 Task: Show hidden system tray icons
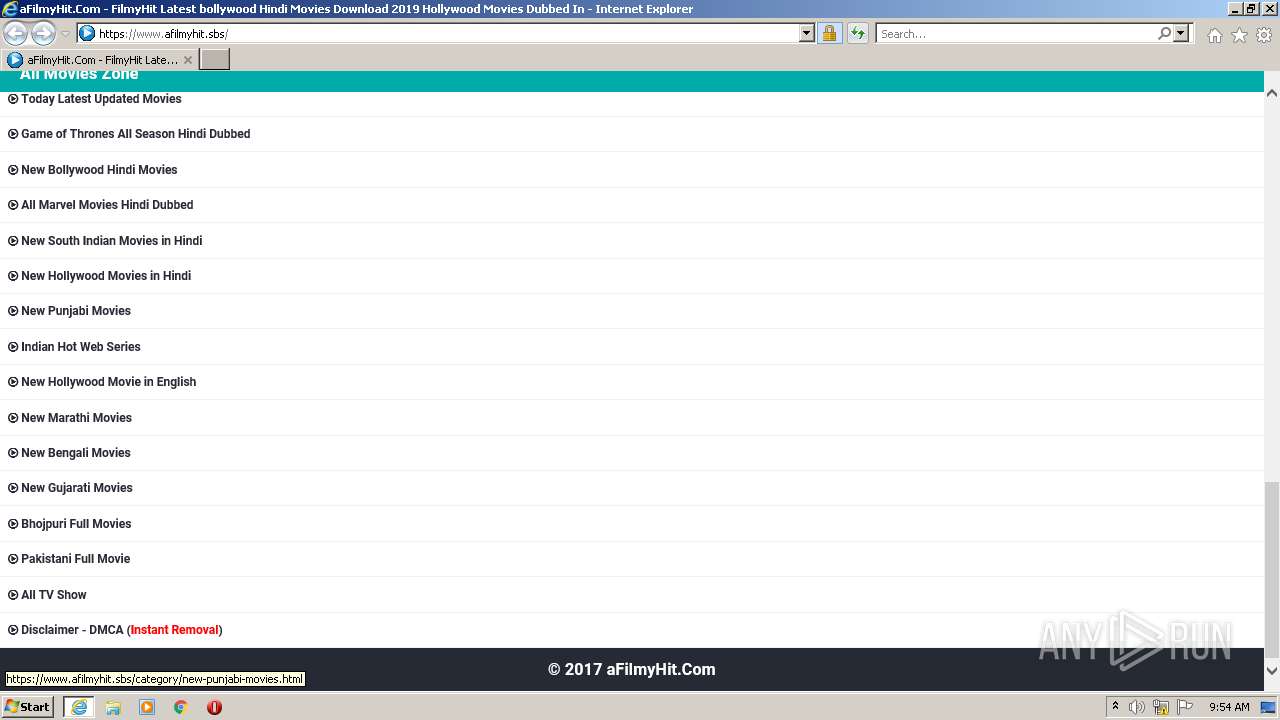coord(1115,707)
